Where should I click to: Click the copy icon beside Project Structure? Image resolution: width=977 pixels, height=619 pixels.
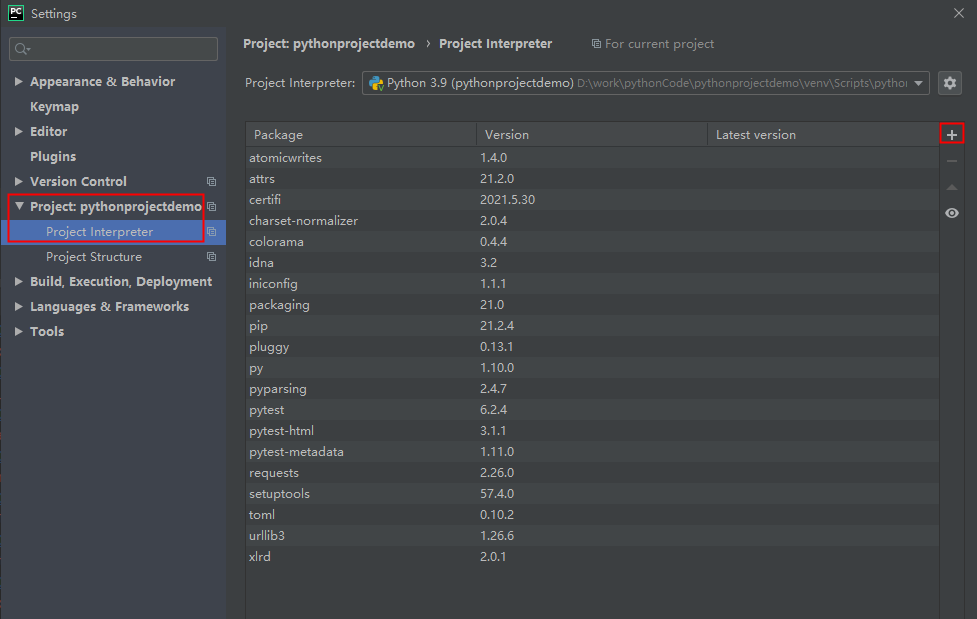pos(211,256)
